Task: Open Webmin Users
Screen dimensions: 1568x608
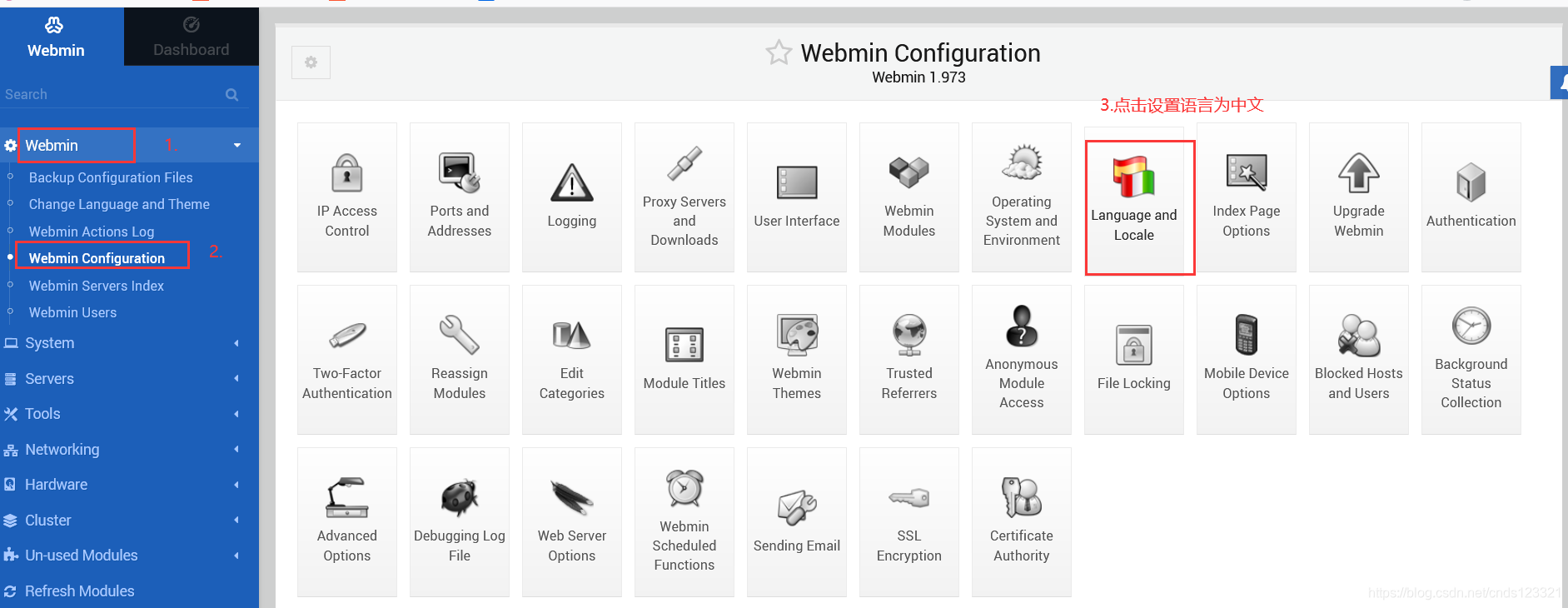Action: point(73,312)
